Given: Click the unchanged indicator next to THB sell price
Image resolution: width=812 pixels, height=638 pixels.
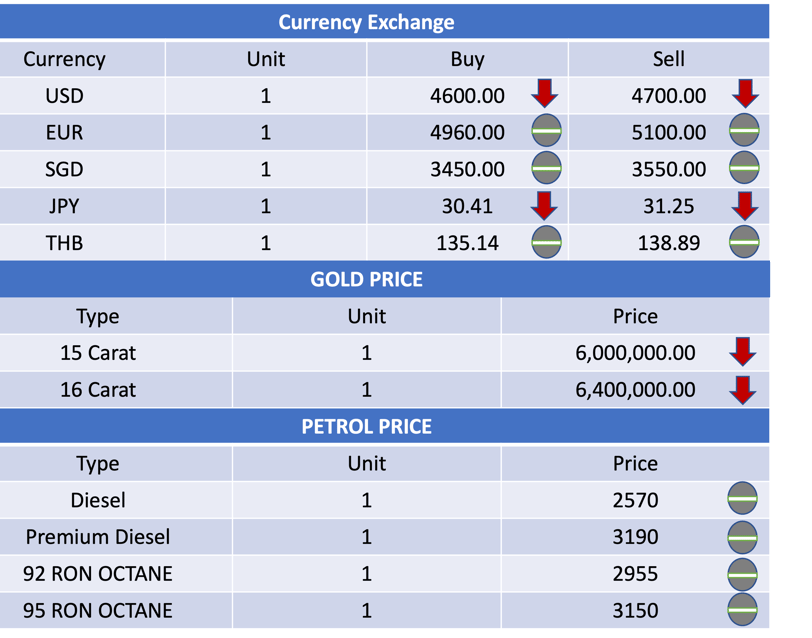Looking at the screenshot, I should click(744, 242).
